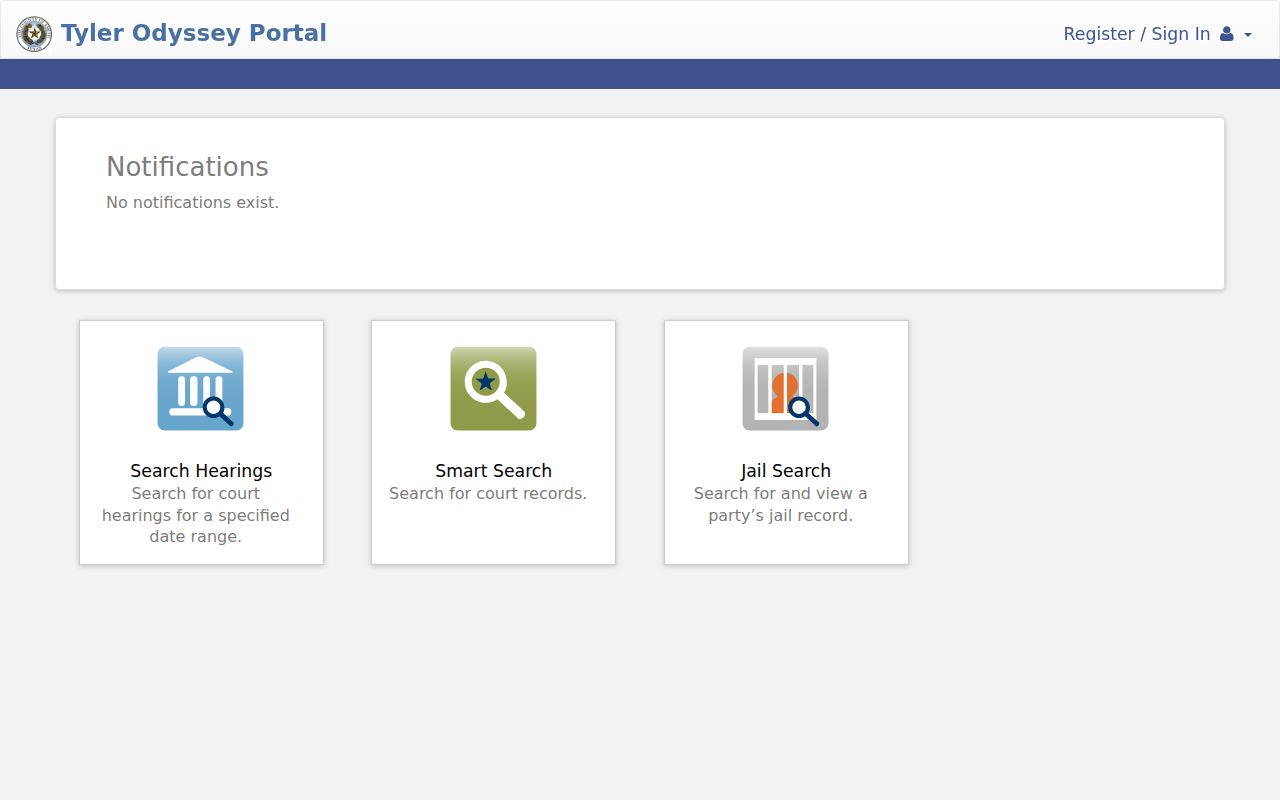The height and width of the screenshot is (800, 1280).
Task: Open the Smart Search title link
Action: pyautogui.click(x=493, y=471)
